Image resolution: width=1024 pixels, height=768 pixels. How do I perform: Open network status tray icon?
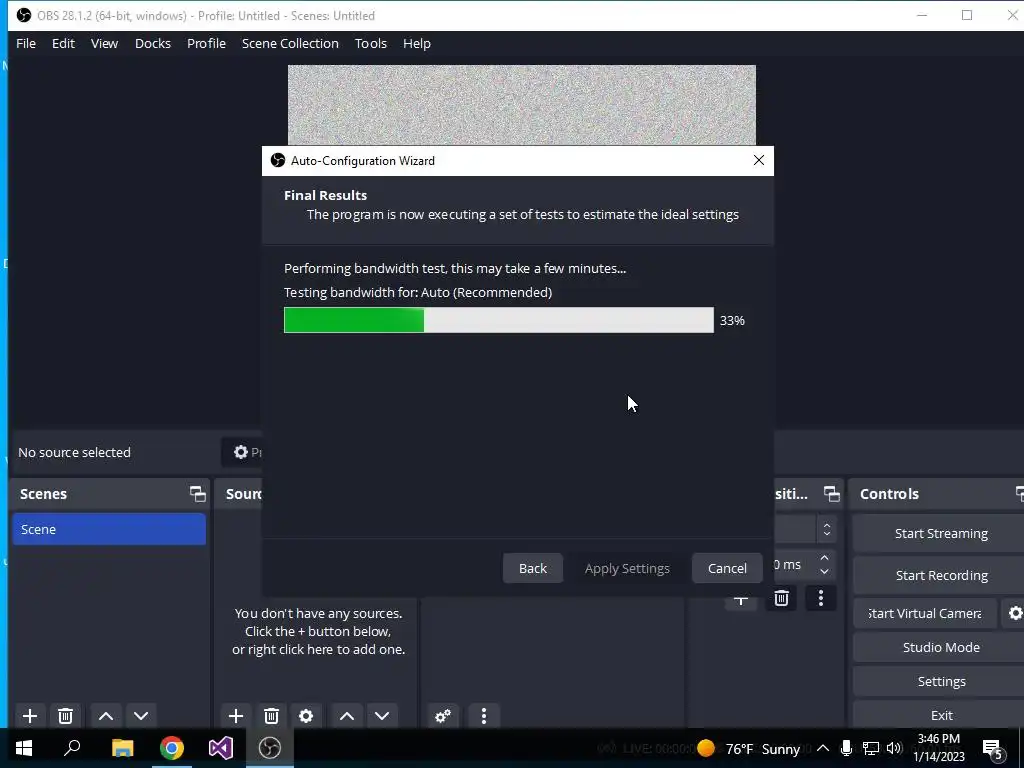871,748
